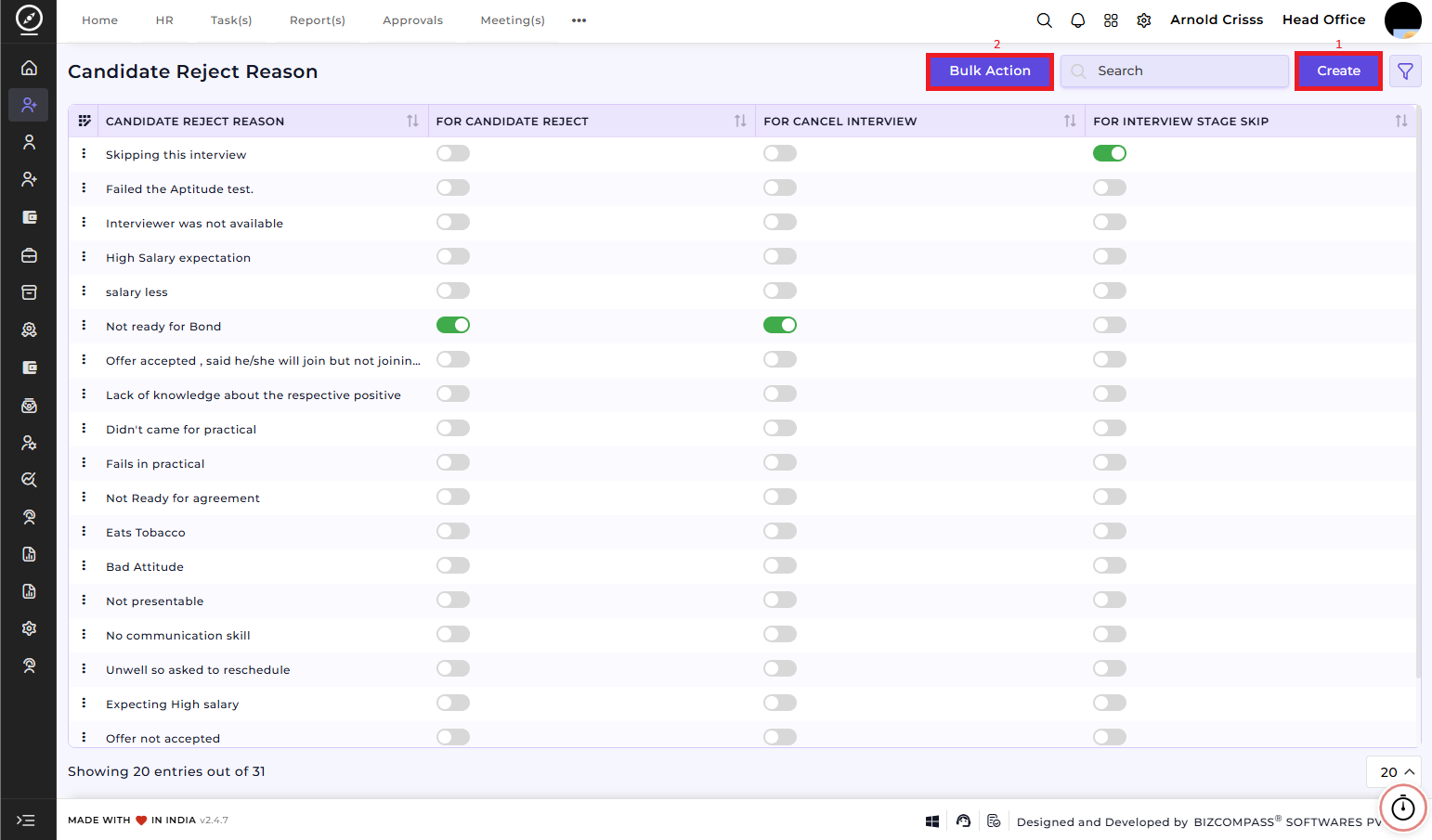1432x840 pixels.
Task: Click the Arnold Criss user name
Action: click(1217, 19)
